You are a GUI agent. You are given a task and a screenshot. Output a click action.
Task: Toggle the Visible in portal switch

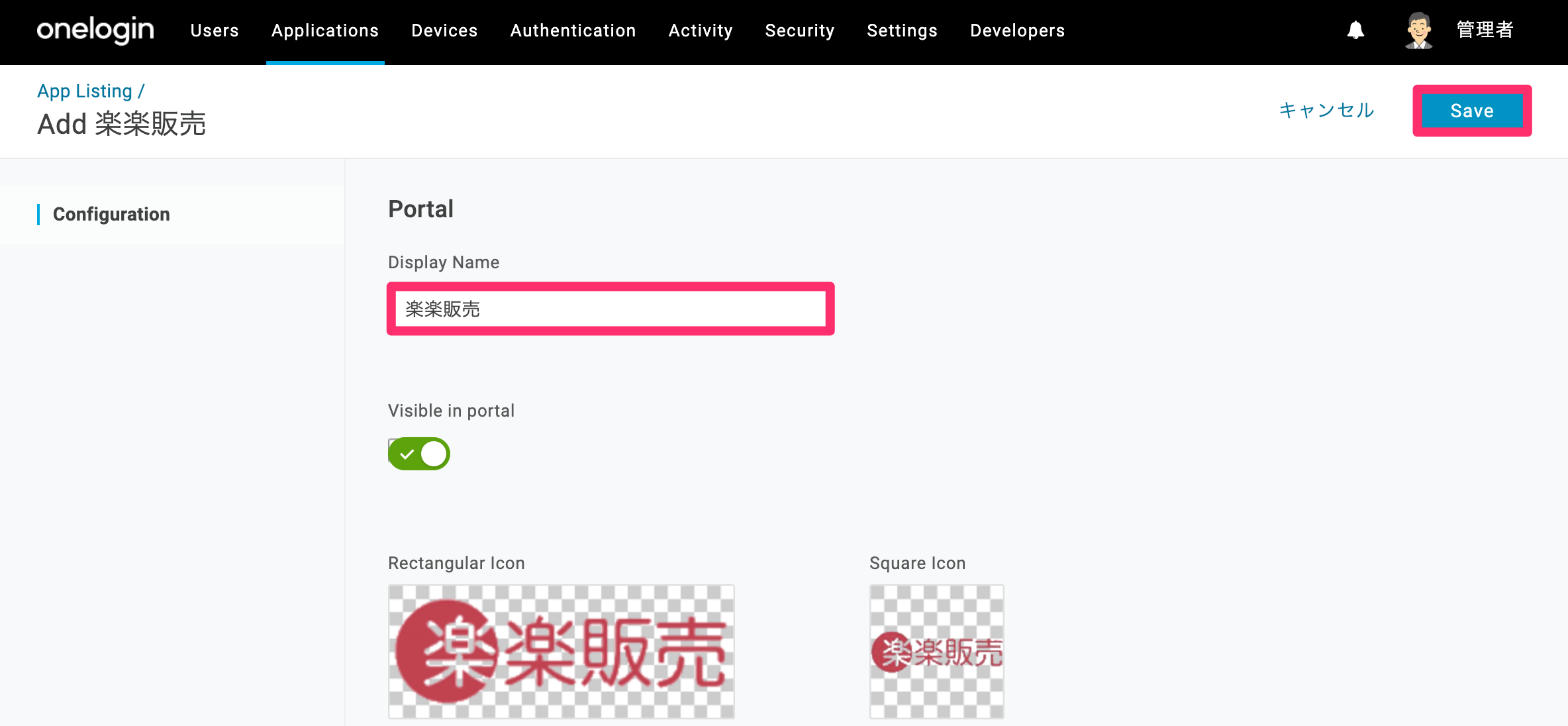pyautogui.click(x=419, y=454)
